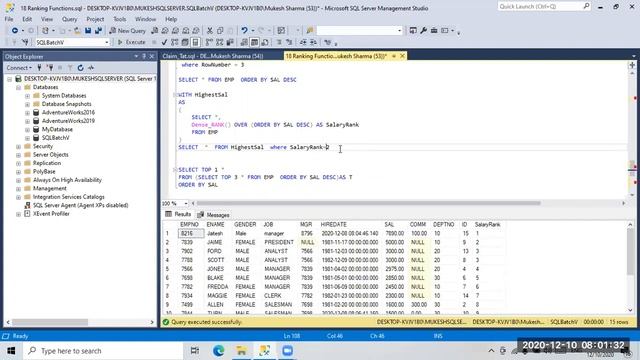Expand the Security folder node
Image resolution: width=640 pixels, height=360 pixels.
(18, 147)
